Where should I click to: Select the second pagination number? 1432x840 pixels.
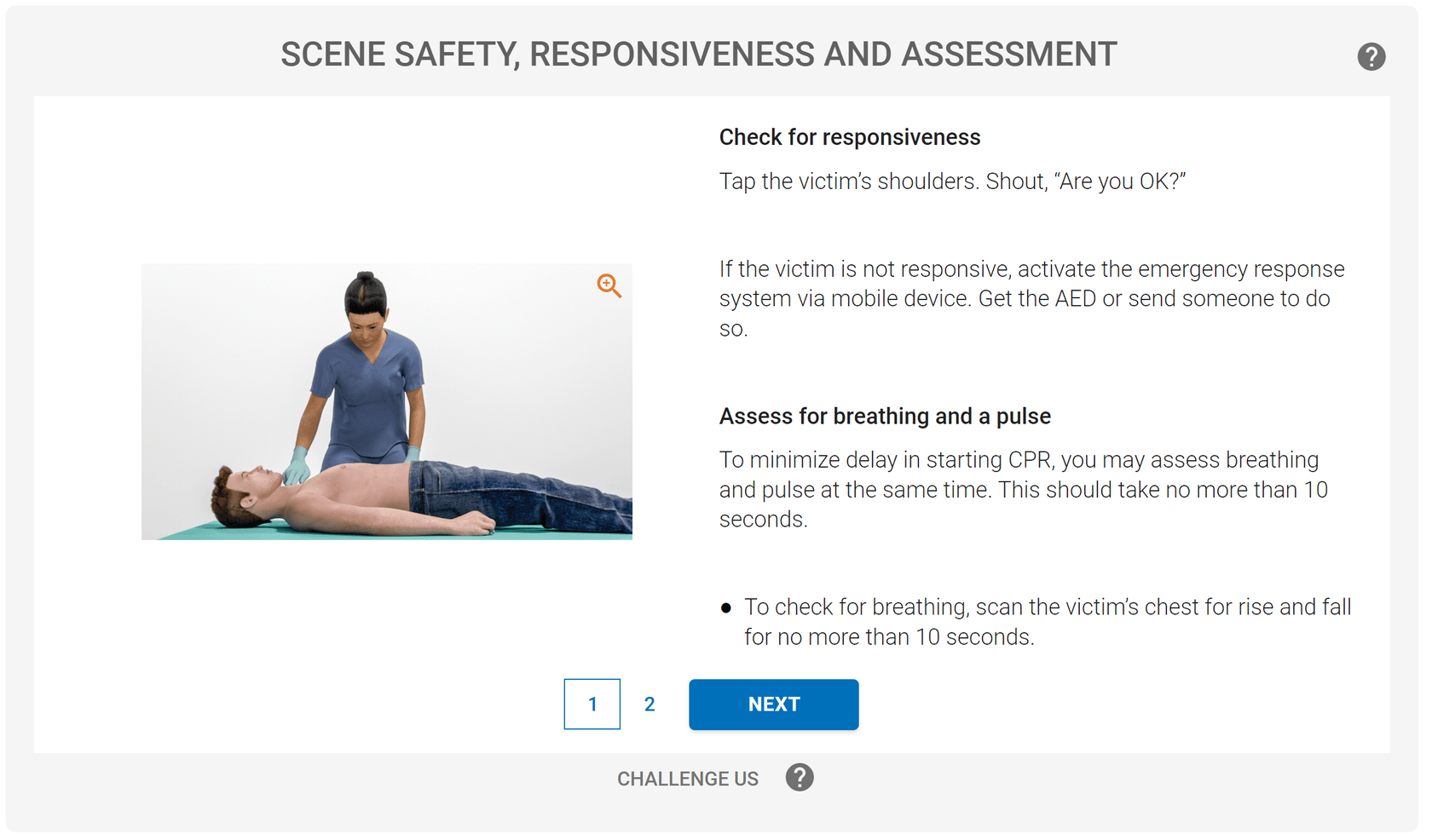pyautogui.click(x=650, y=704)
